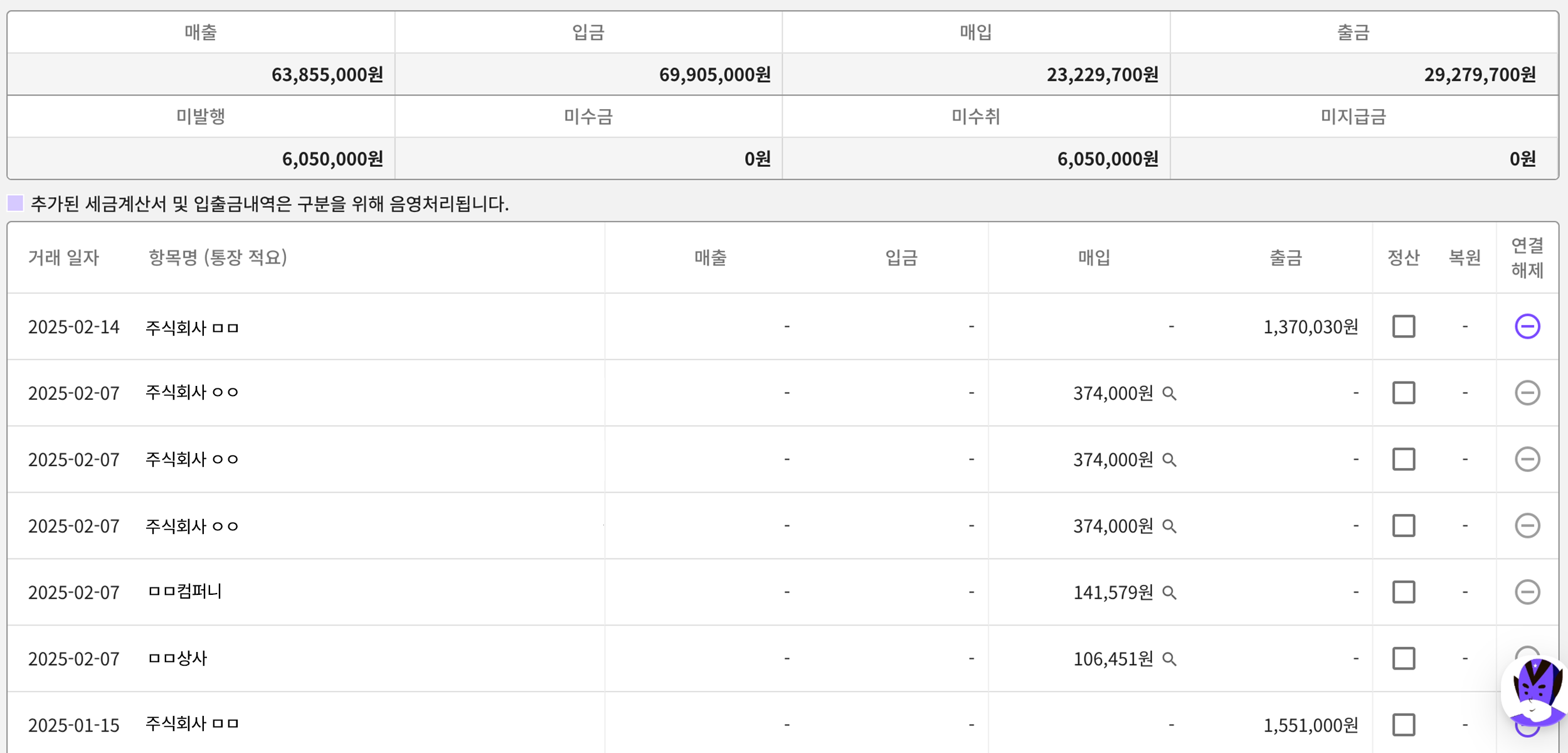Click the 미수취 6,050,000원 summary amount
Screen dimensions: 1568x753
tap(1107, 159)
